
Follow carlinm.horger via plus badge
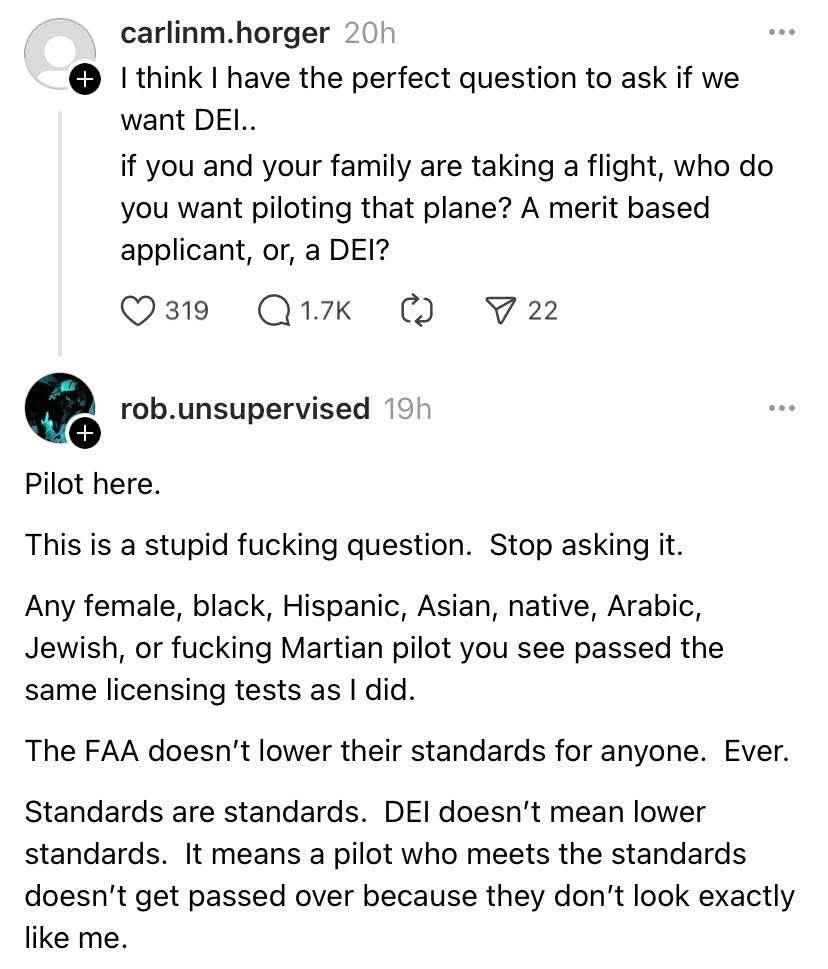[x=84, y=79]
